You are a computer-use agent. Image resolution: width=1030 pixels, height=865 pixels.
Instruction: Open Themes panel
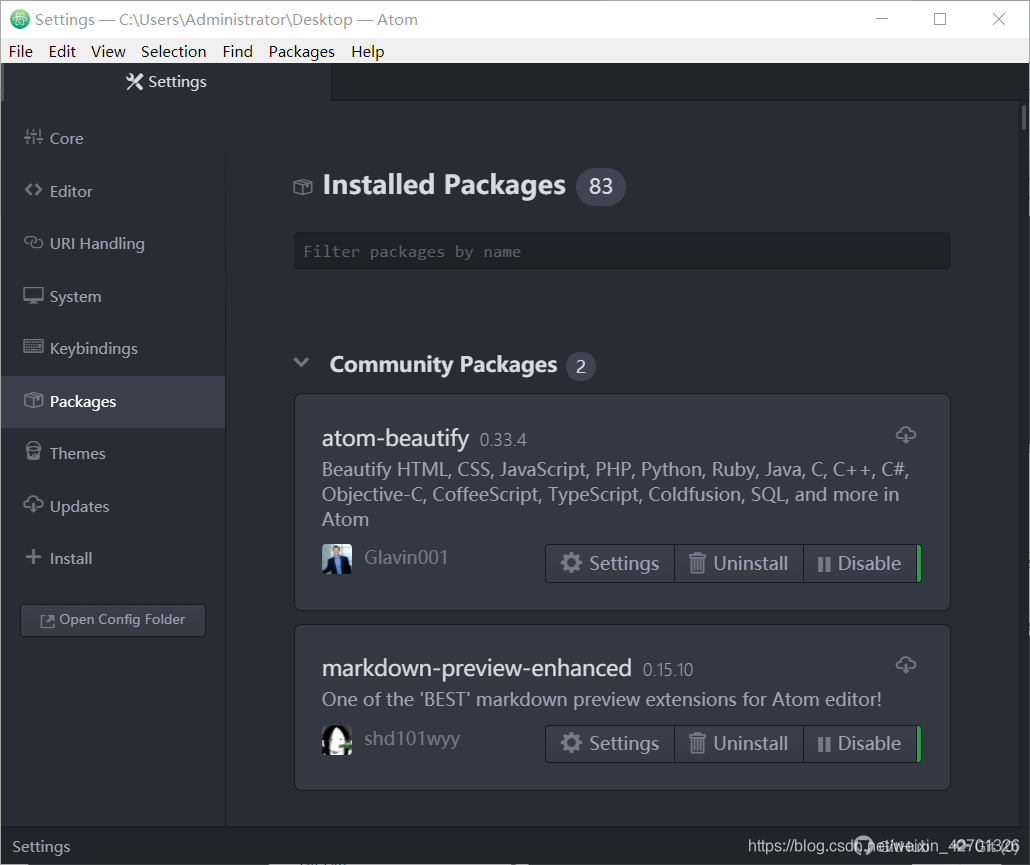tap(113, 453)
